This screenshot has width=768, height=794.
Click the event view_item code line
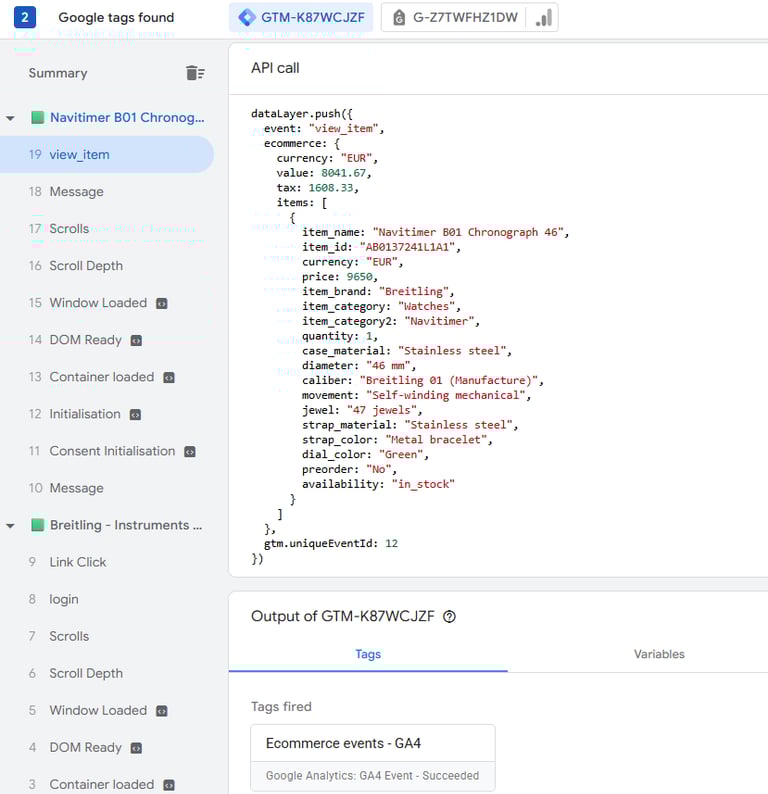(324, 129)
